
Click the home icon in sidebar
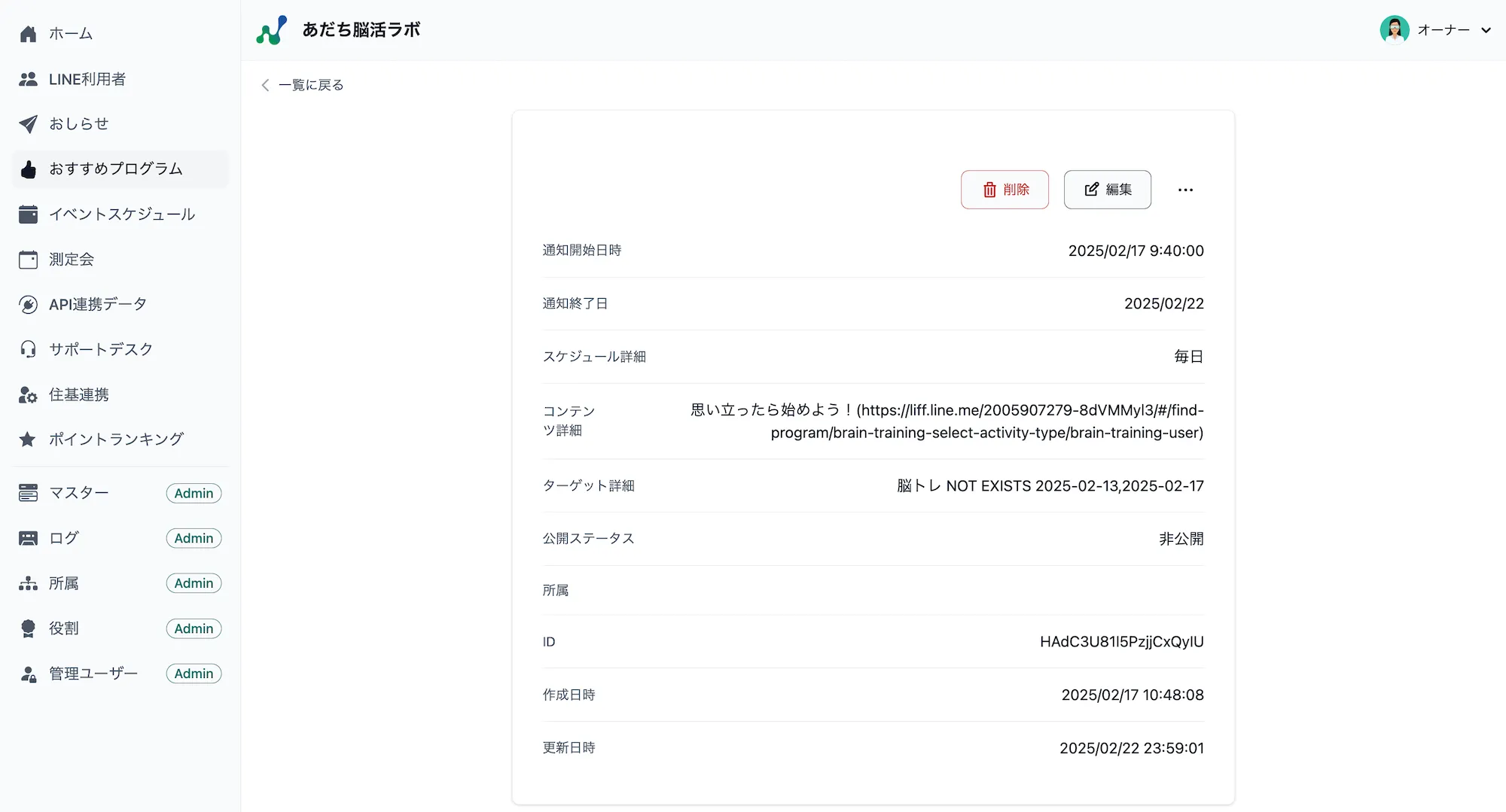28,34
